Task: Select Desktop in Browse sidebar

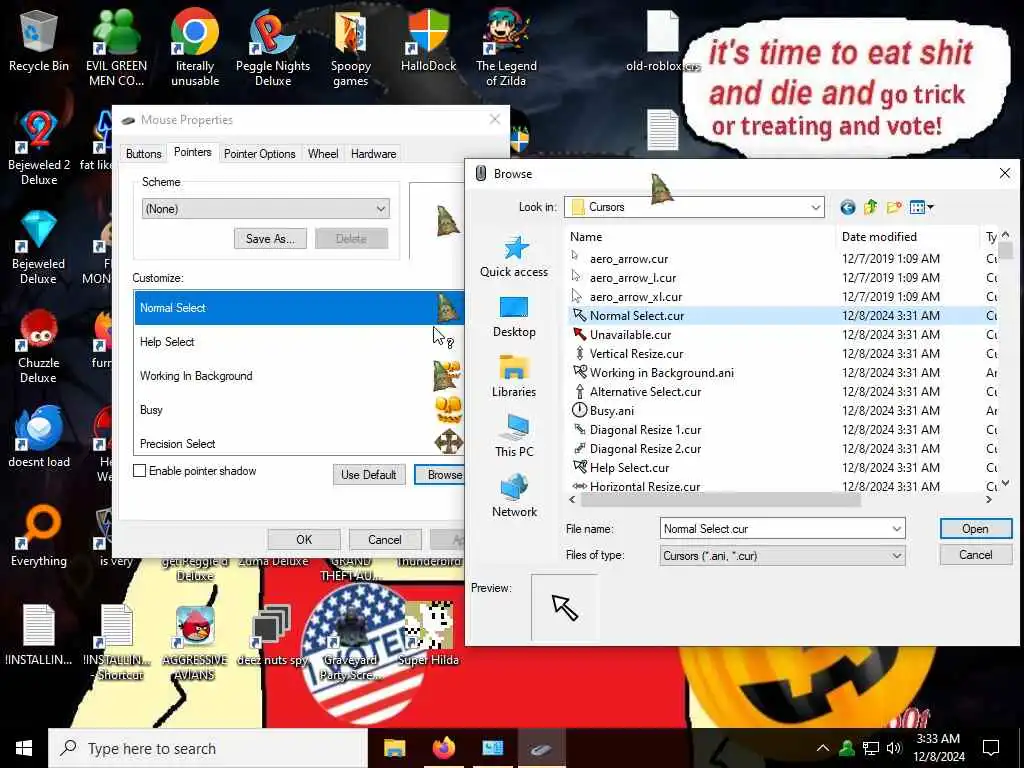Action: pyautogui.click(x=515, y=317)
